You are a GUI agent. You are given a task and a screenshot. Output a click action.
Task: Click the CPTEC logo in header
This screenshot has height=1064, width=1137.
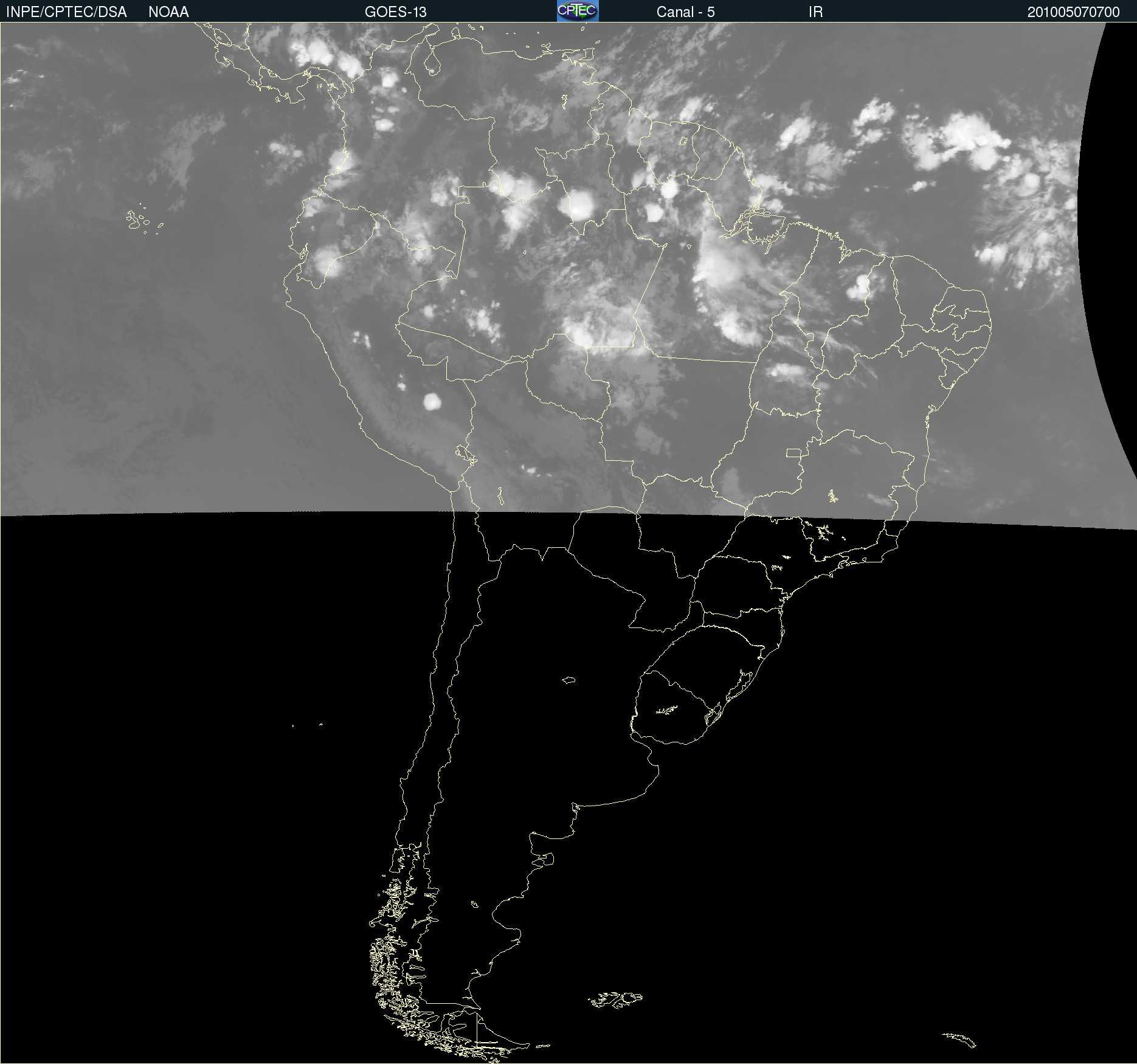(x=578, y=11)
